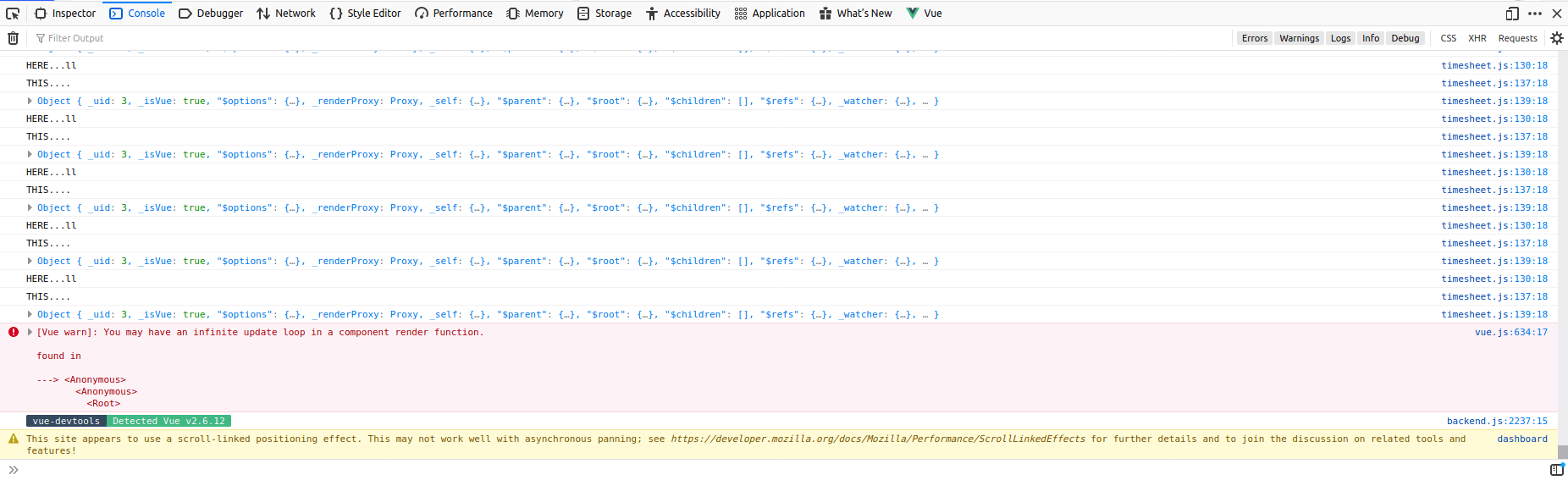Image resolution: width=1568 pixels, height=497 pixels.
Task: Click the console scrollbar thumb
Action: [1563, 451]
